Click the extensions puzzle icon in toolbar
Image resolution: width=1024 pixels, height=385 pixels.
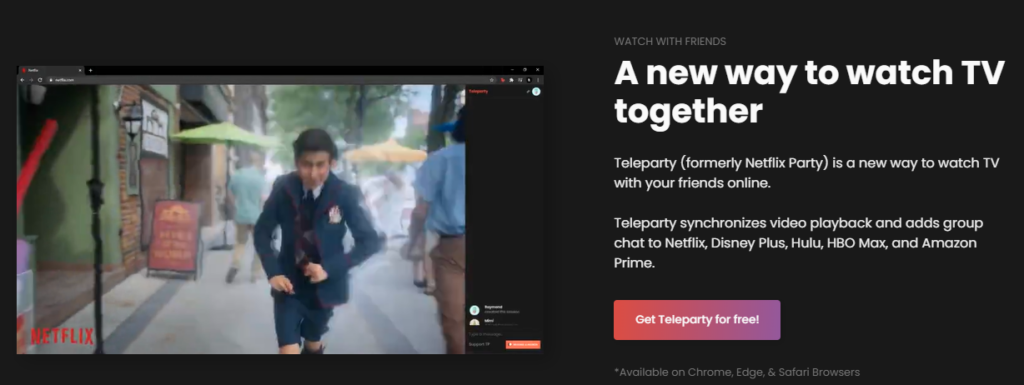pyautogui.click(x=511, y=80)
